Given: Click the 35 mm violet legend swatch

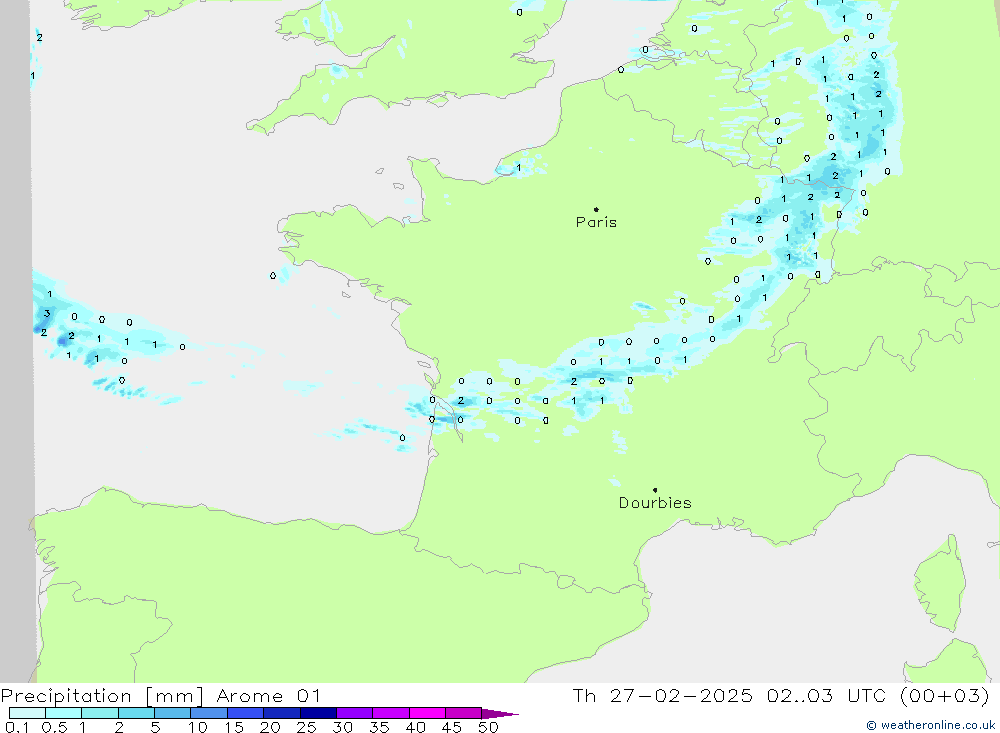Looking at the screenshot, I should [x=391, y=713].
